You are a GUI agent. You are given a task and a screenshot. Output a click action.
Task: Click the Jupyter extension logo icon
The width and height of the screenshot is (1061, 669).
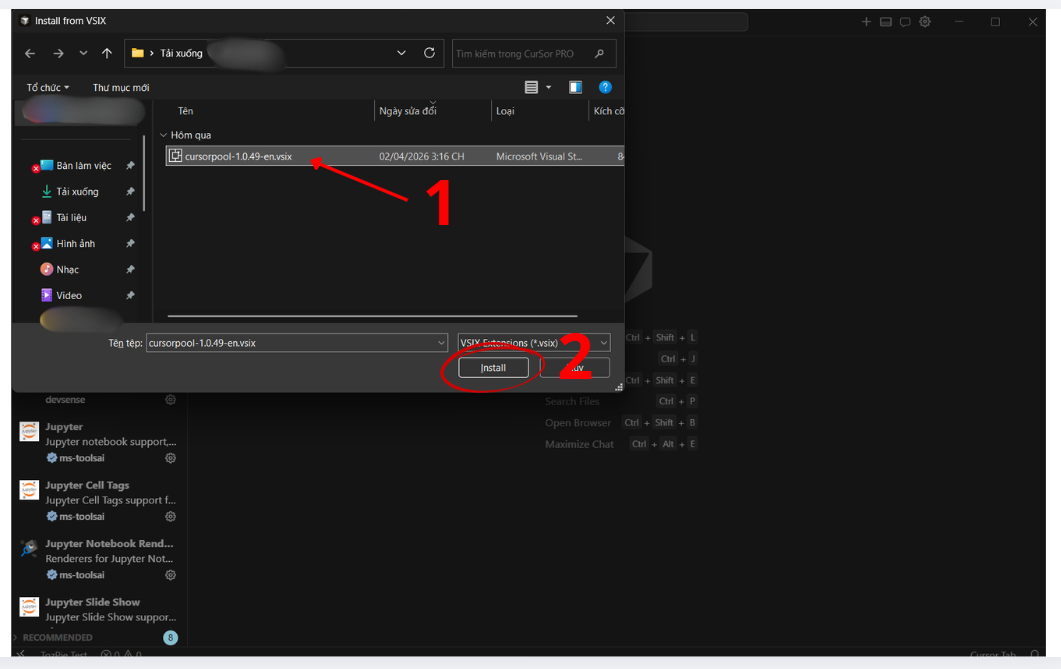(29, 431)
